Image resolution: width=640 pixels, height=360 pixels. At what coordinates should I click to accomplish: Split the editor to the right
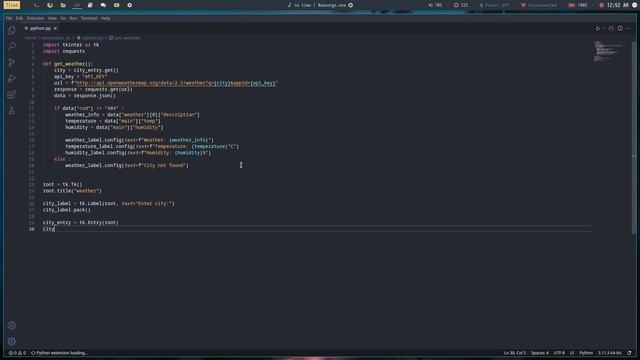pos(620,29)
